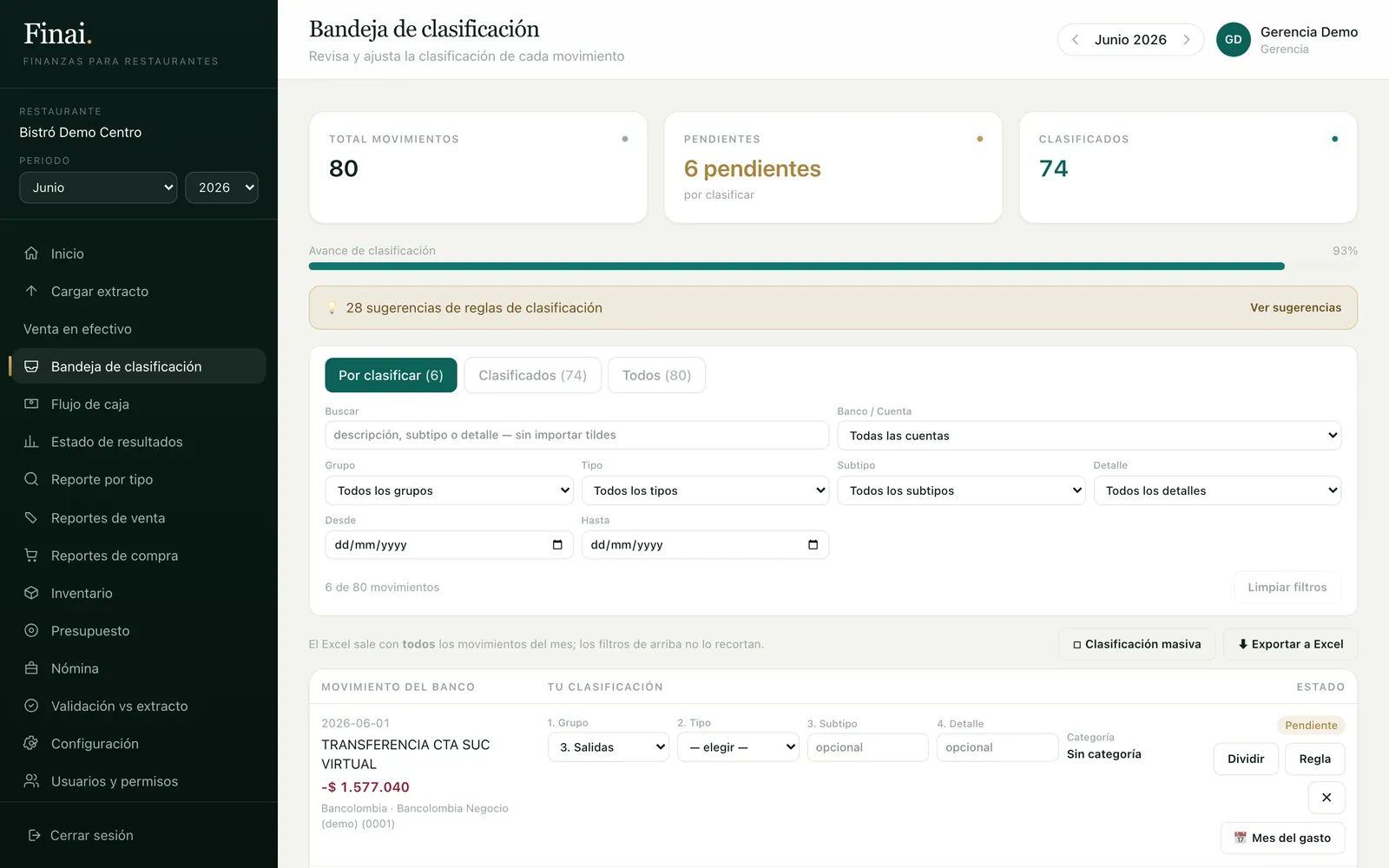The image size is (1389, 868).
Task: Toggle the Clasificación masiva checkbox button
Action: coord(1136,644)
